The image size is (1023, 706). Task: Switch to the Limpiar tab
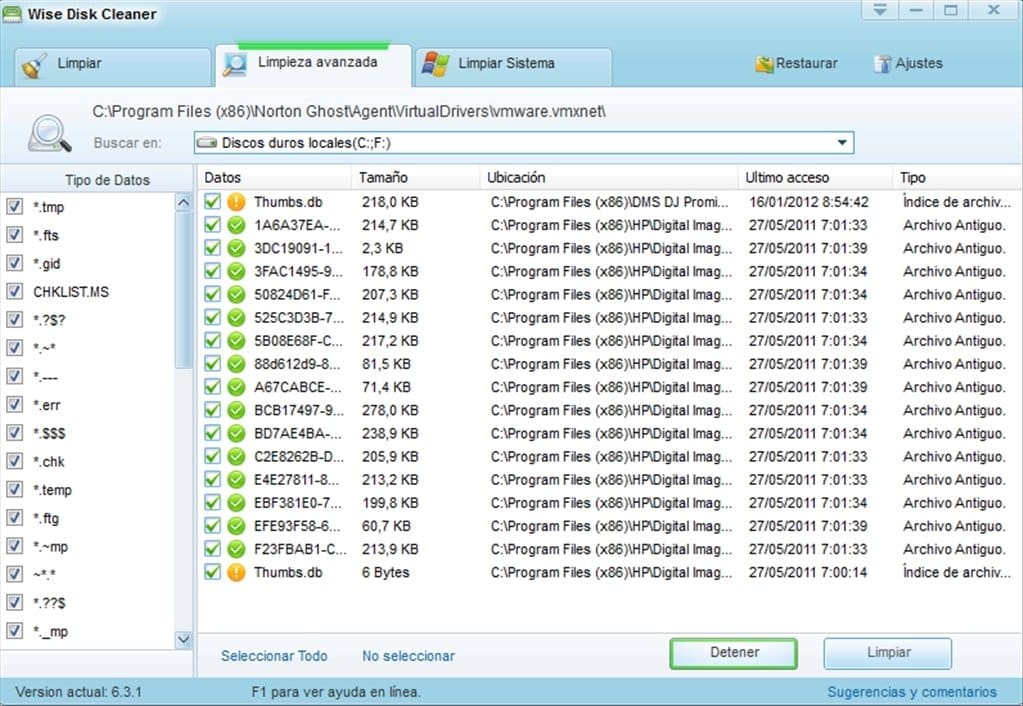[112, 66]
